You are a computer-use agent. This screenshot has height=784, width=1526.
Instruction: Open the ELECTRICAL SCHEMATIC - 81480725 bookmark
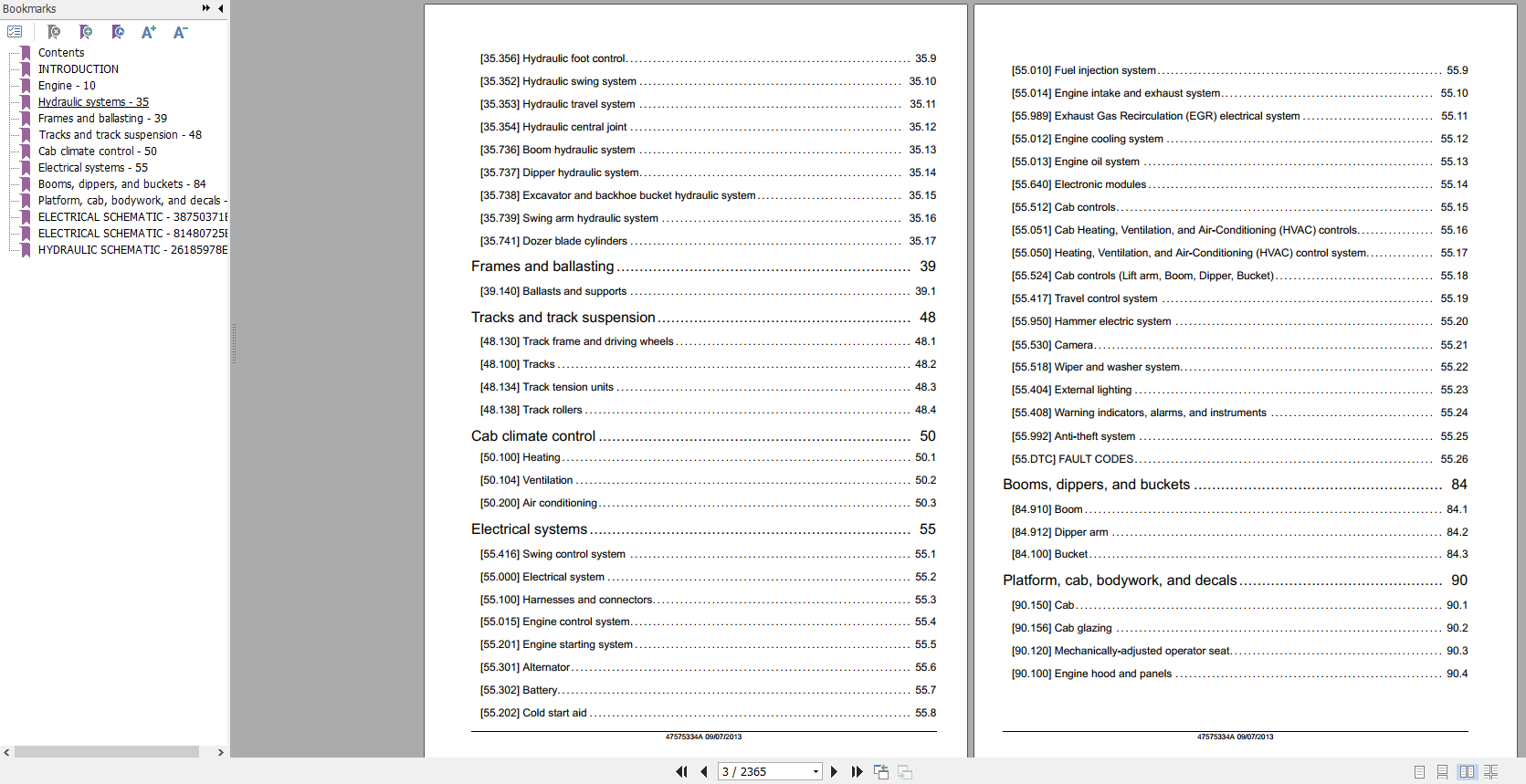(x=132, y=234)
